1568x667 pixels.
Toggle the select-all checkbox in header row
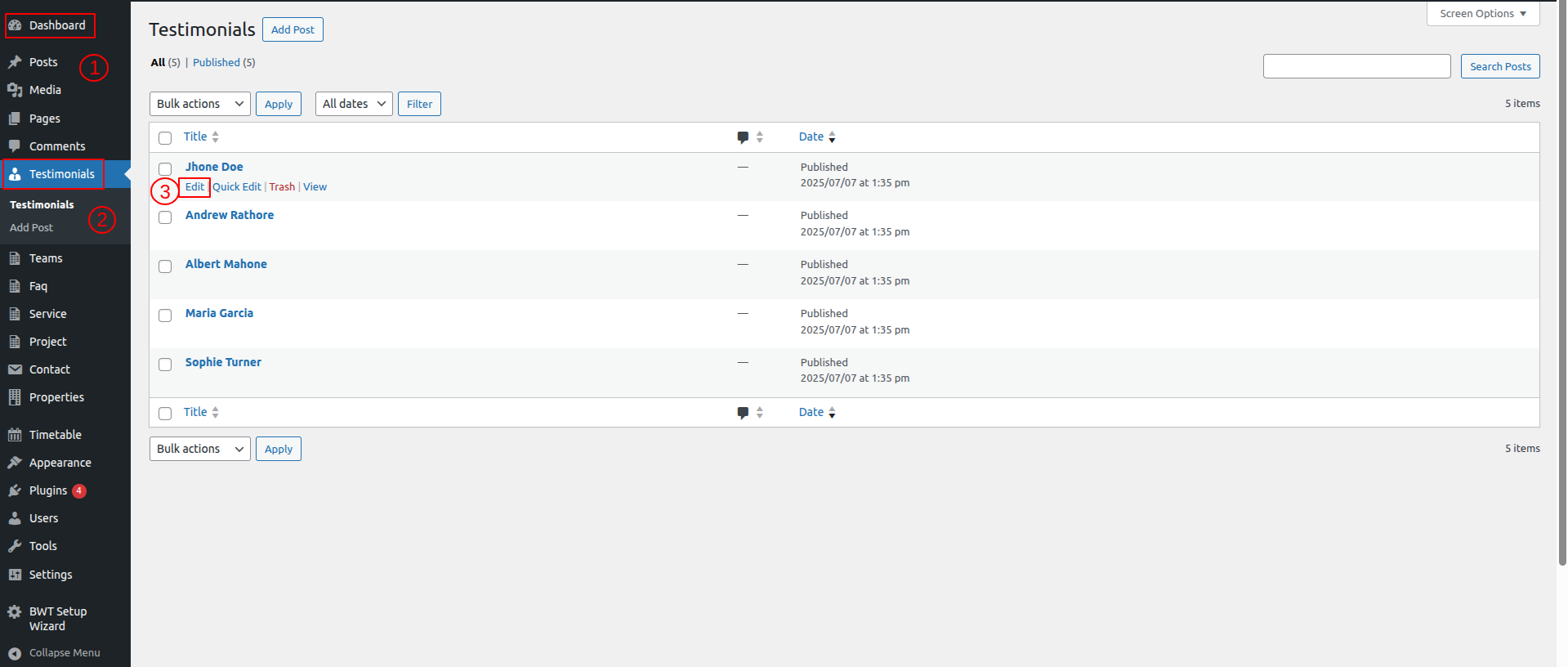click(165, 138)
